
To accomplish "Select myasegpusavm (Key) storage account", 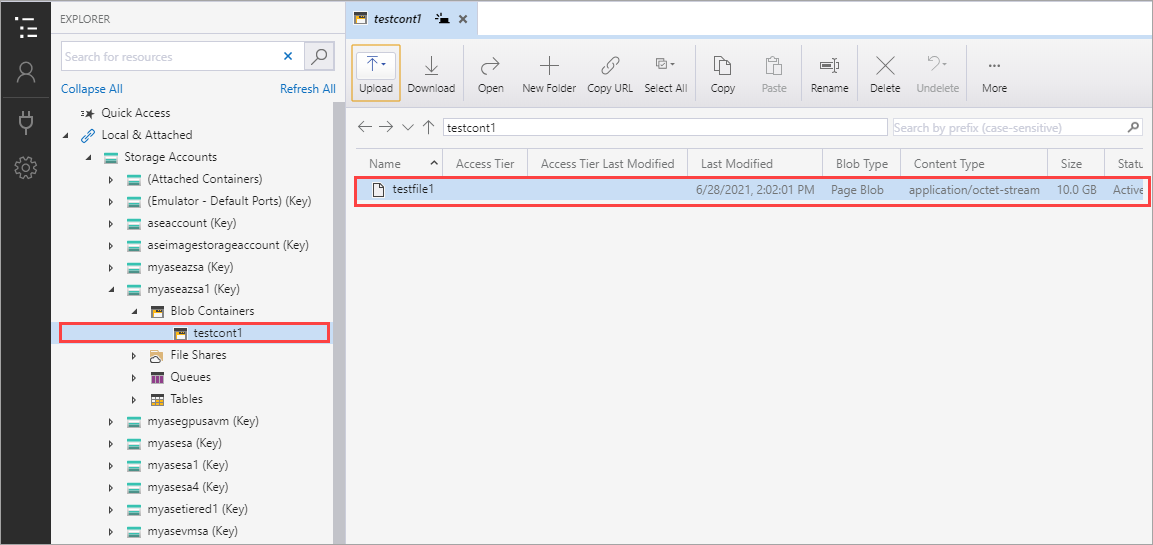I will 203,421.
